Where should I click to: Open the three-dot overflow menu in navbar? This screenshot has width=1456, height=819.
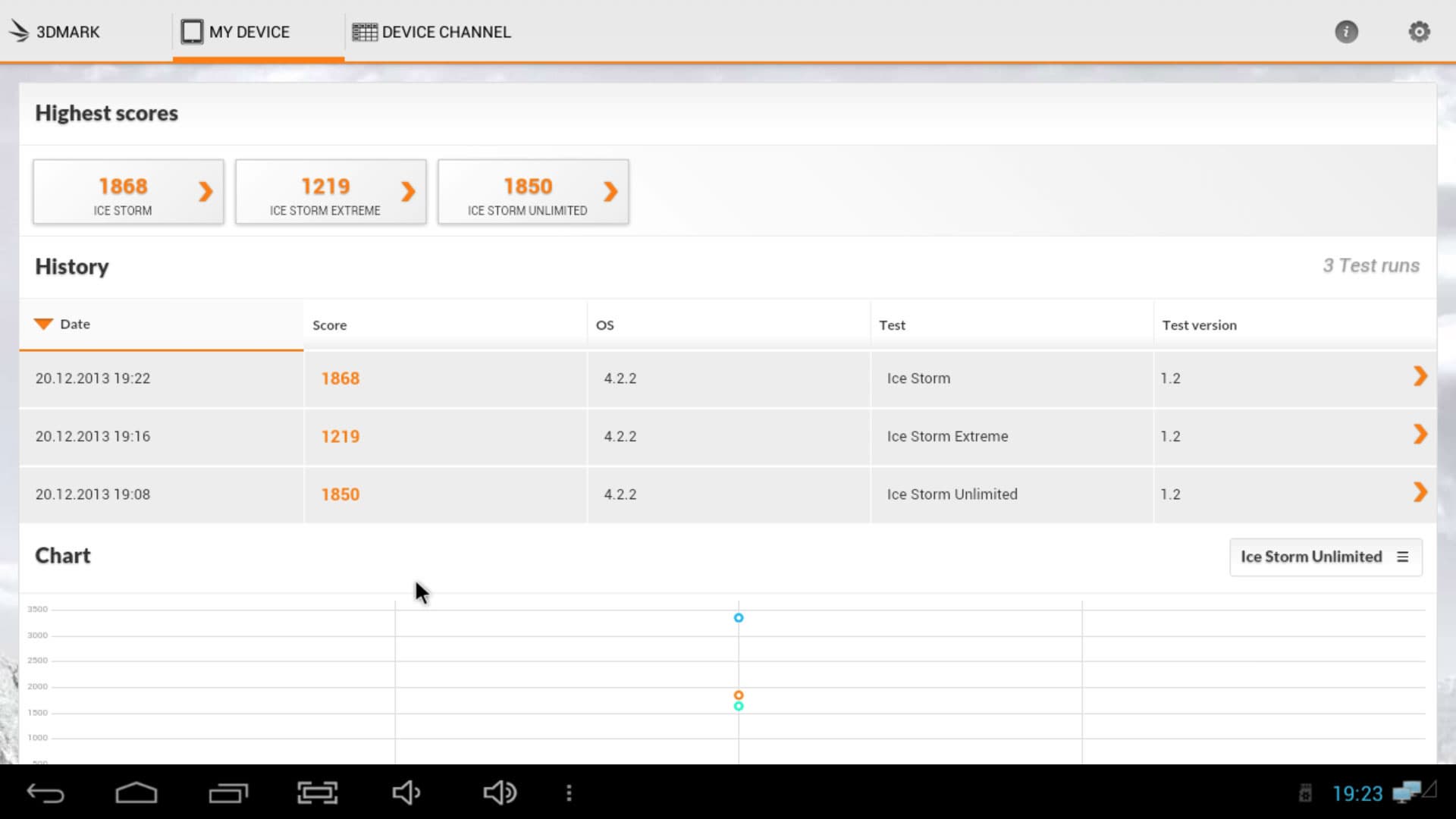point(569,792)
